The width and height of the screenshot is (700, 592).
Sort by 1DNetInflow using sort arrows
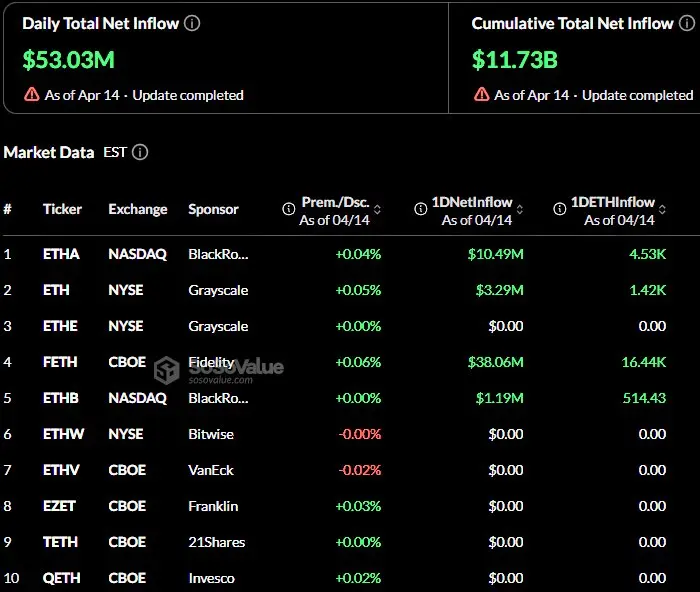[x=520, y=209]
